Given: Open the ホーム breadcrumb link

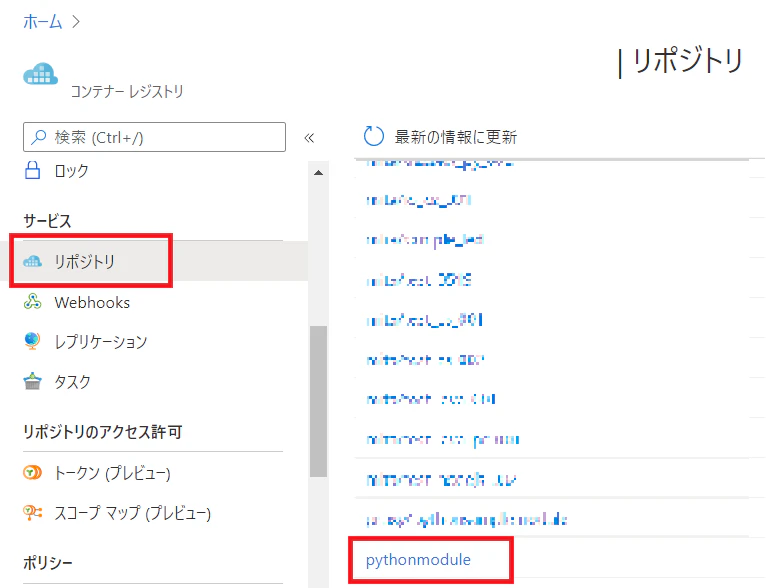Looking at the screenshot, I should tap(43, 22).
